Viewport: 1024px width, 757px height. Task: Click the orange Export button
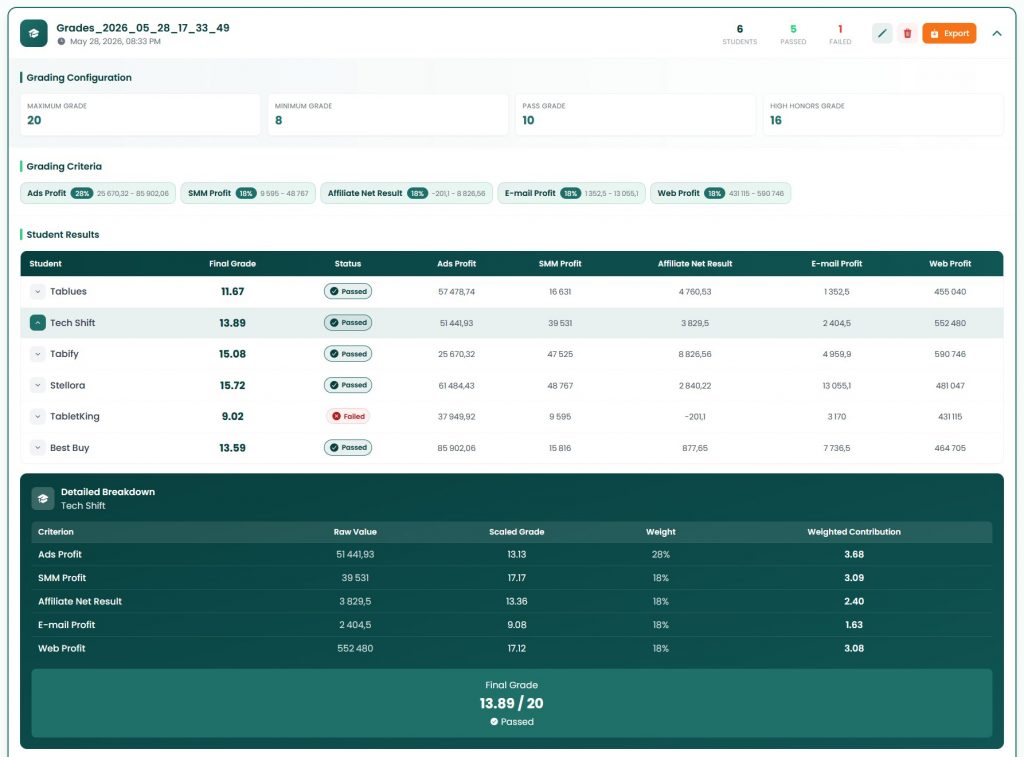click(949, 33)
